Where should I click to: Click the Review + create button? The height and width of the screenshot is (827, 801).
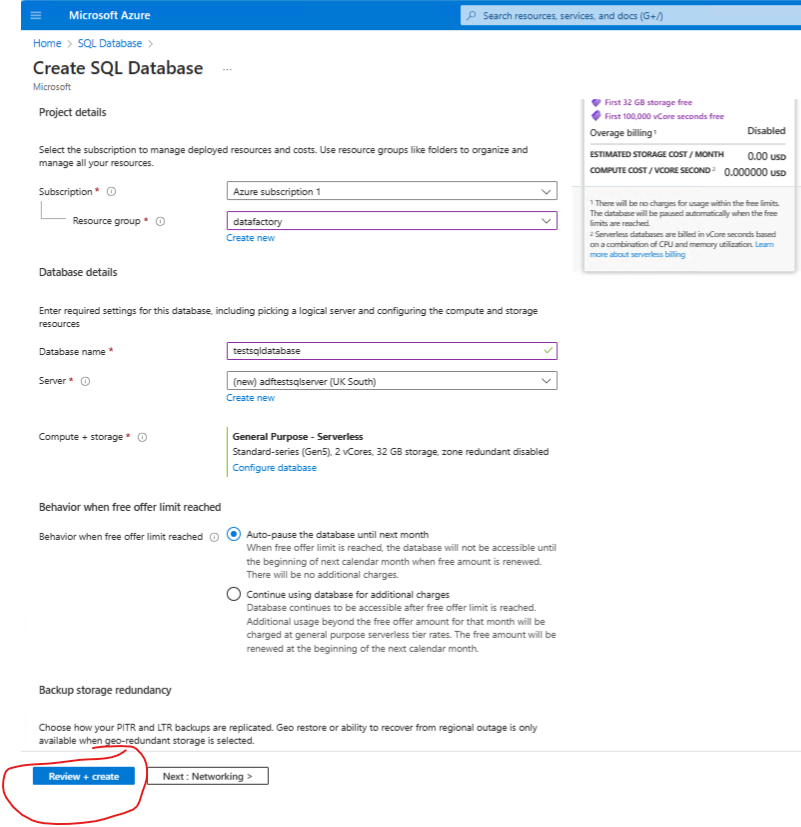(x=84, y=776)
